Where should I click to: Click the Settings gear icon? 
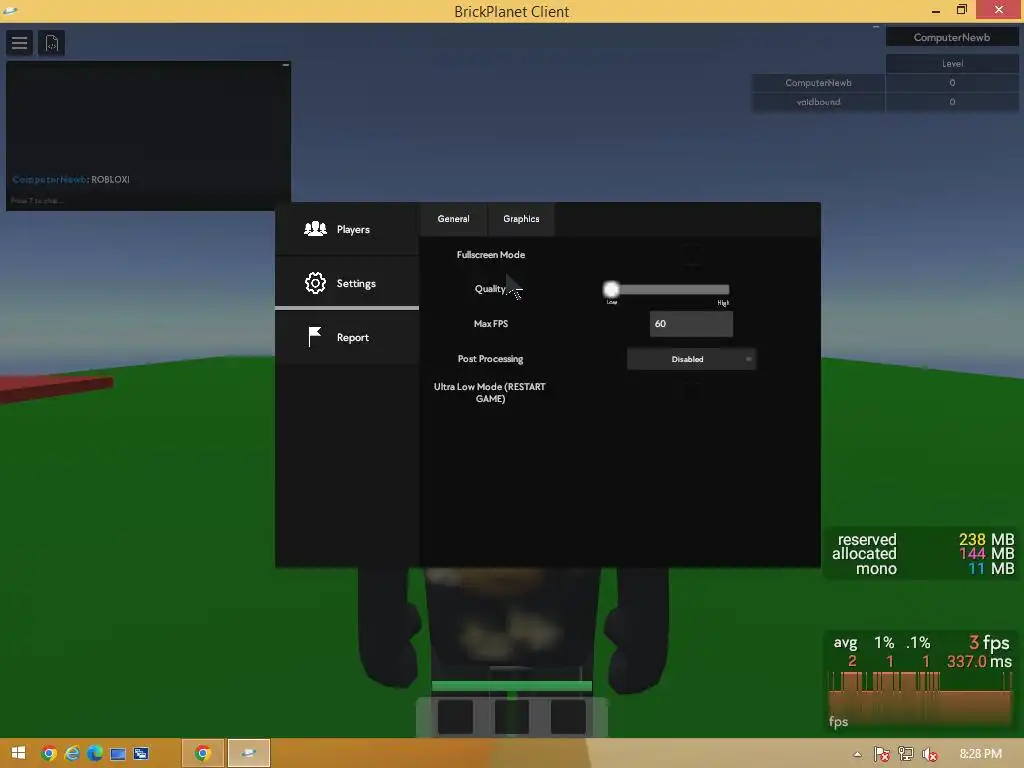tap(315, 283)
